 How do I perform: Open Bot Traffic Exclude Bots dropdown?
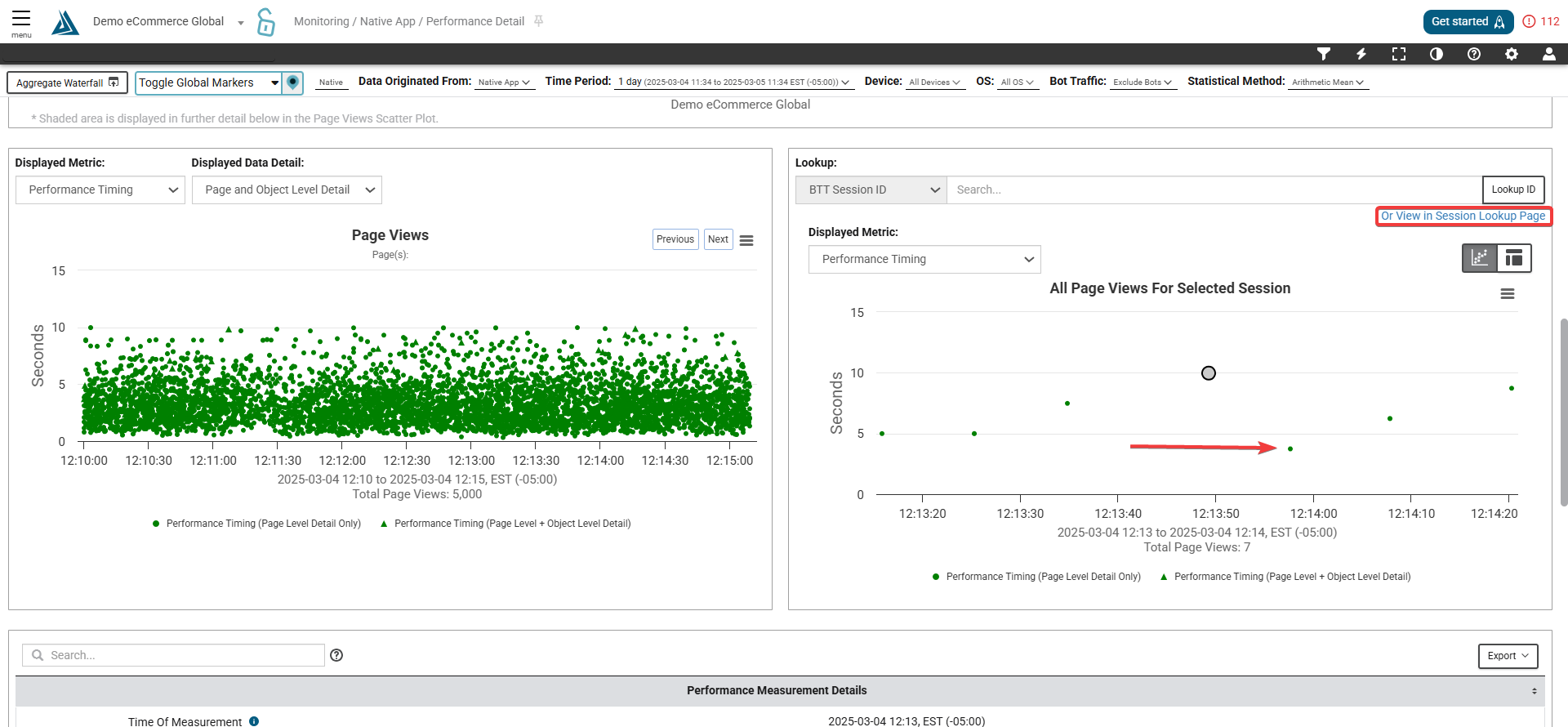tap(1143, 83)
